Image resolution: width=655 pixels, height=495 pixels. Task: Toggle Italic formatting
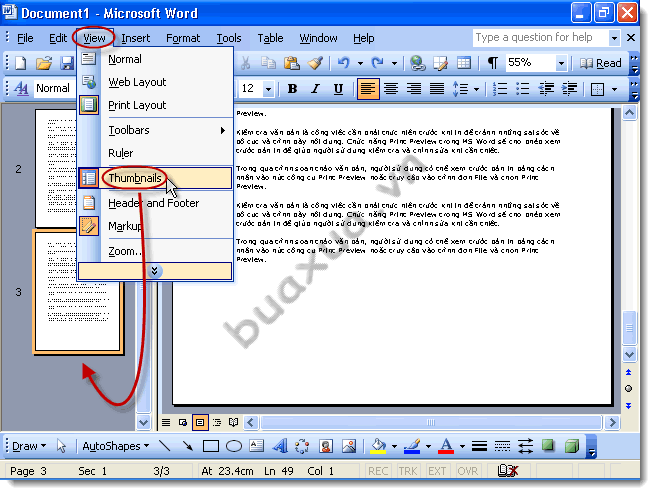[315, 89]
